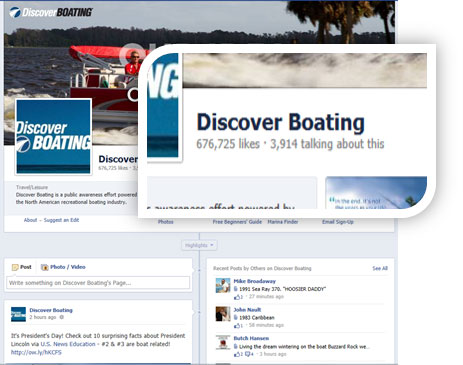Open Mike Broadaway's profile thumbnail

click(223, 286)
